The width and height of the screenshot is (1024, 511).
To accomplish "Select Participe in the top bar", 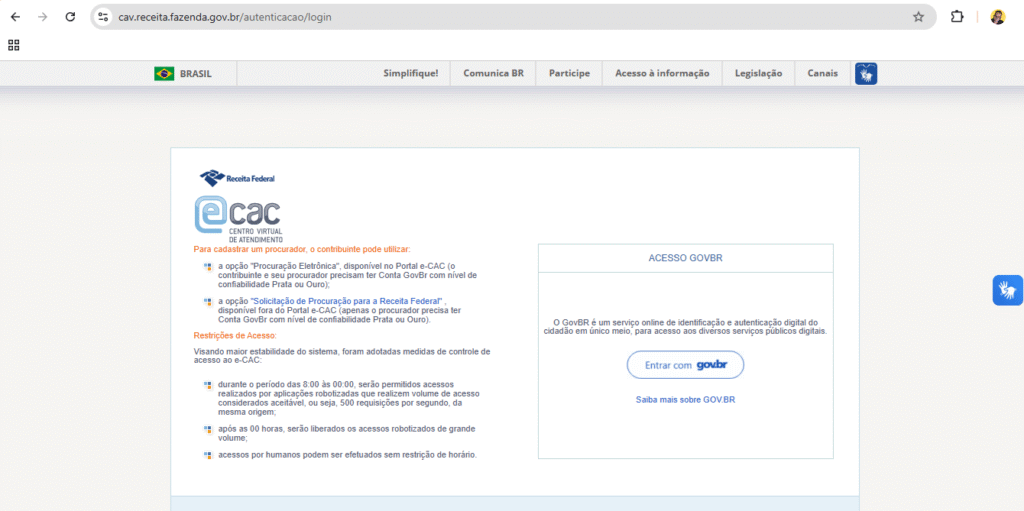I will (569, 73).
